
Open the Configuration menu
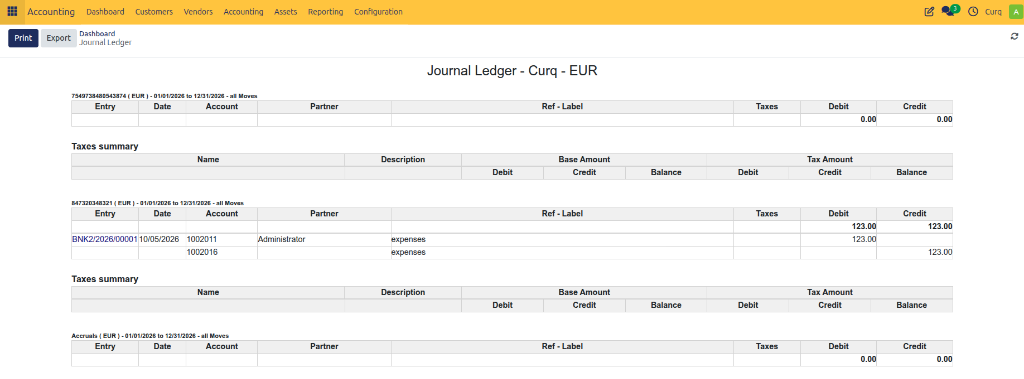click(378, 12)
